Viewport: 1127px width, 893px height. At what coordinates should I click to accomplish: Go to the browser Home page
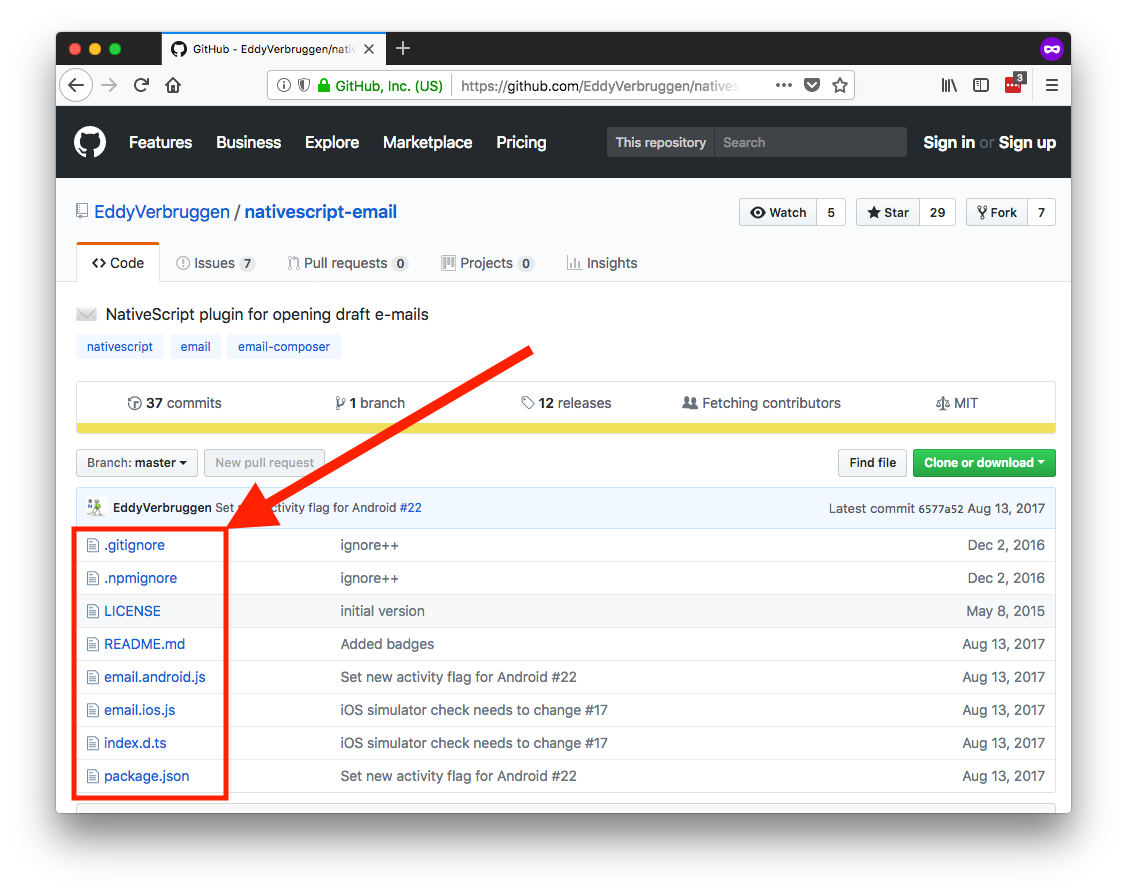pos(173,86)
